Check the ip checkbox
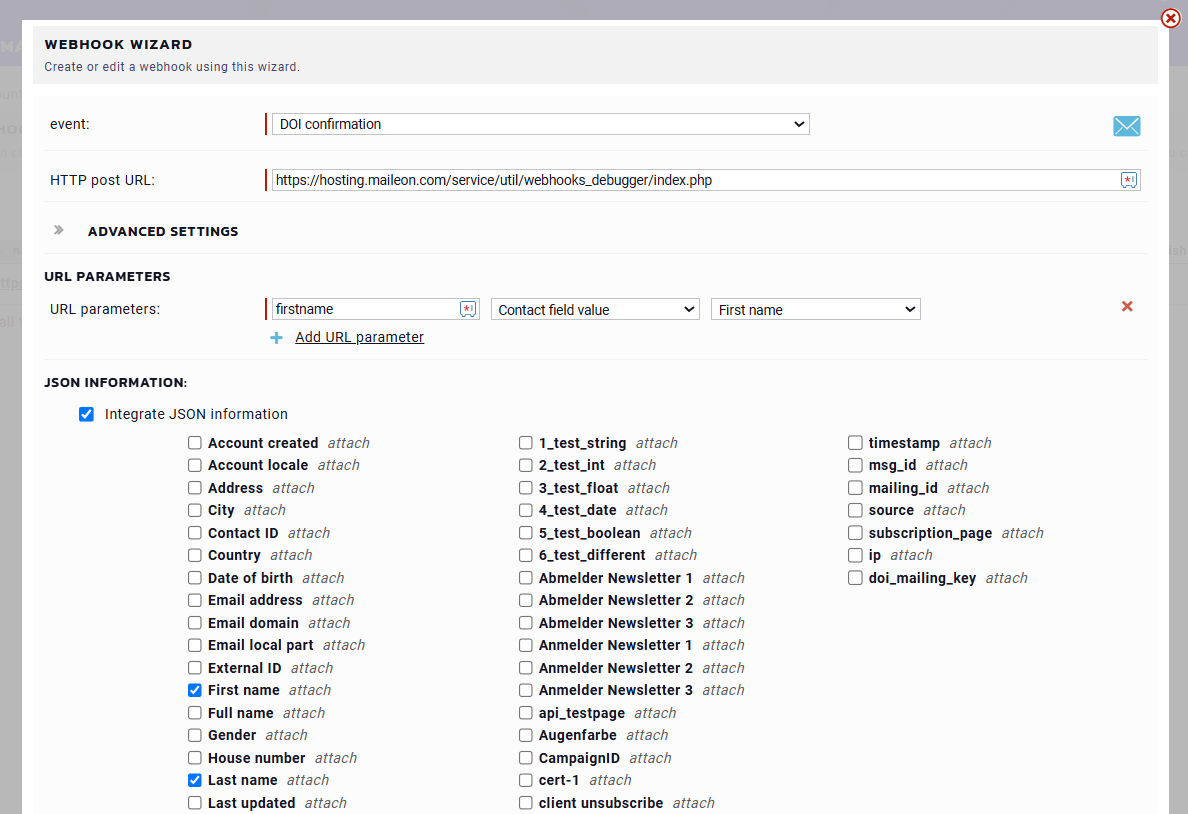The image size is (1188, 814). [x=855, y=556]
